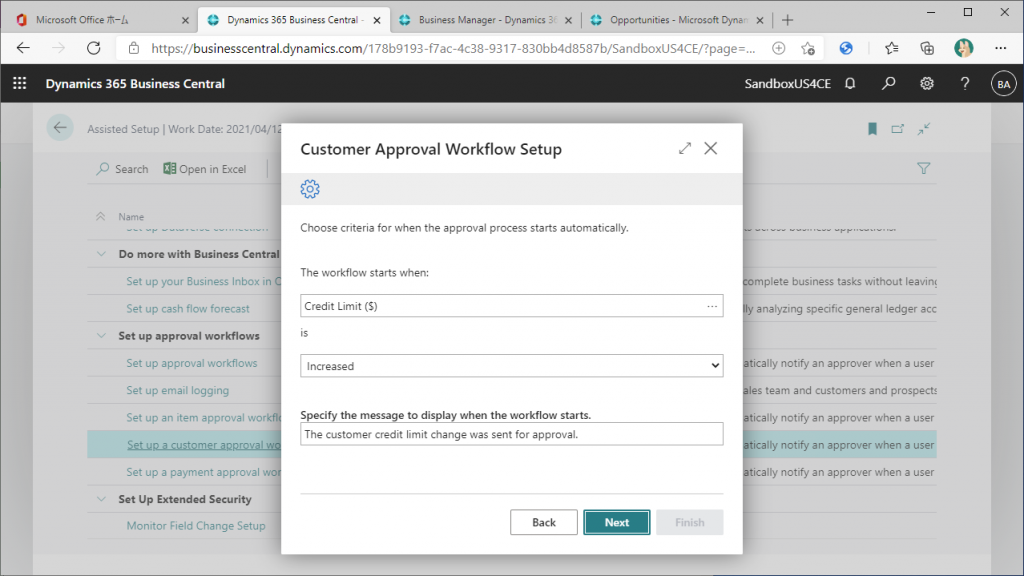Click the blue globe extension icon

(846, 48)
